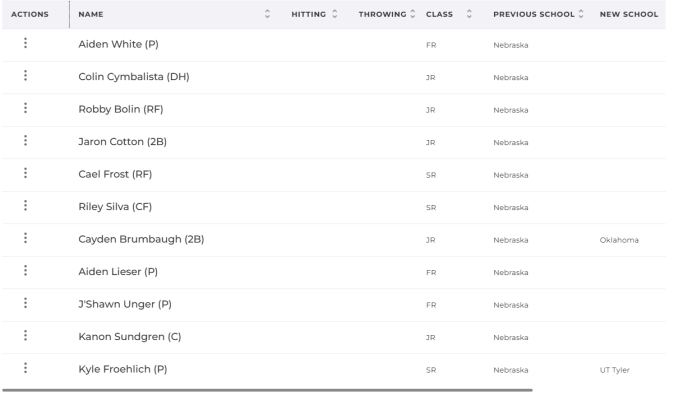Click the horizontal scrollbar under the table
The width and height of the screenshot is (674, 400).
(267, 390)
